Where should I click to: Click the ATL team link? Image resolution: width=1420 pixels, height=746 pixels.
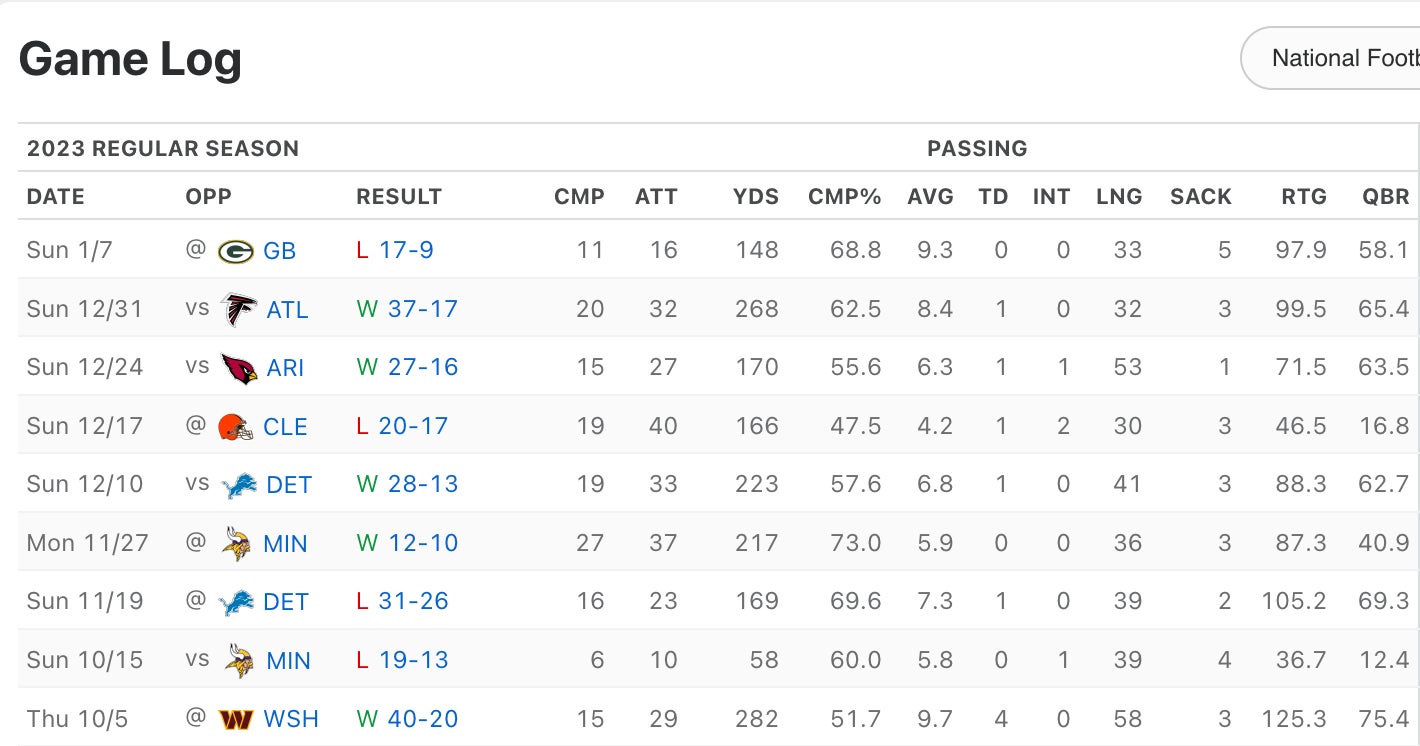pyautogui.click(x=287, y=310)
